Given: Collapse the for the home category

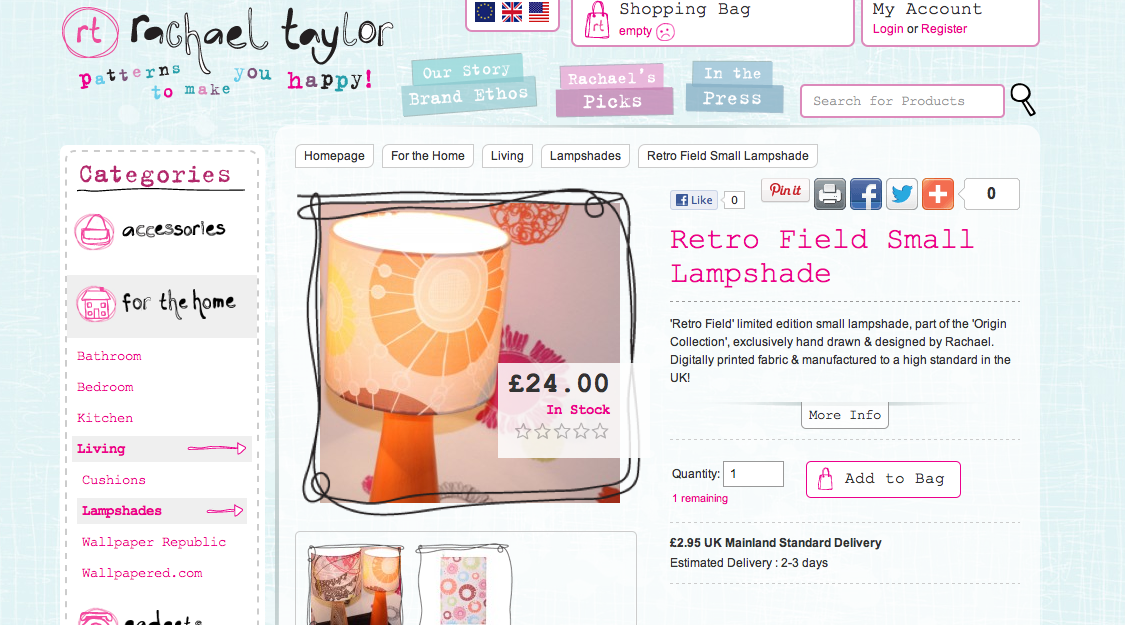Looking at the screenshot, I should click(x=161, y=304).
